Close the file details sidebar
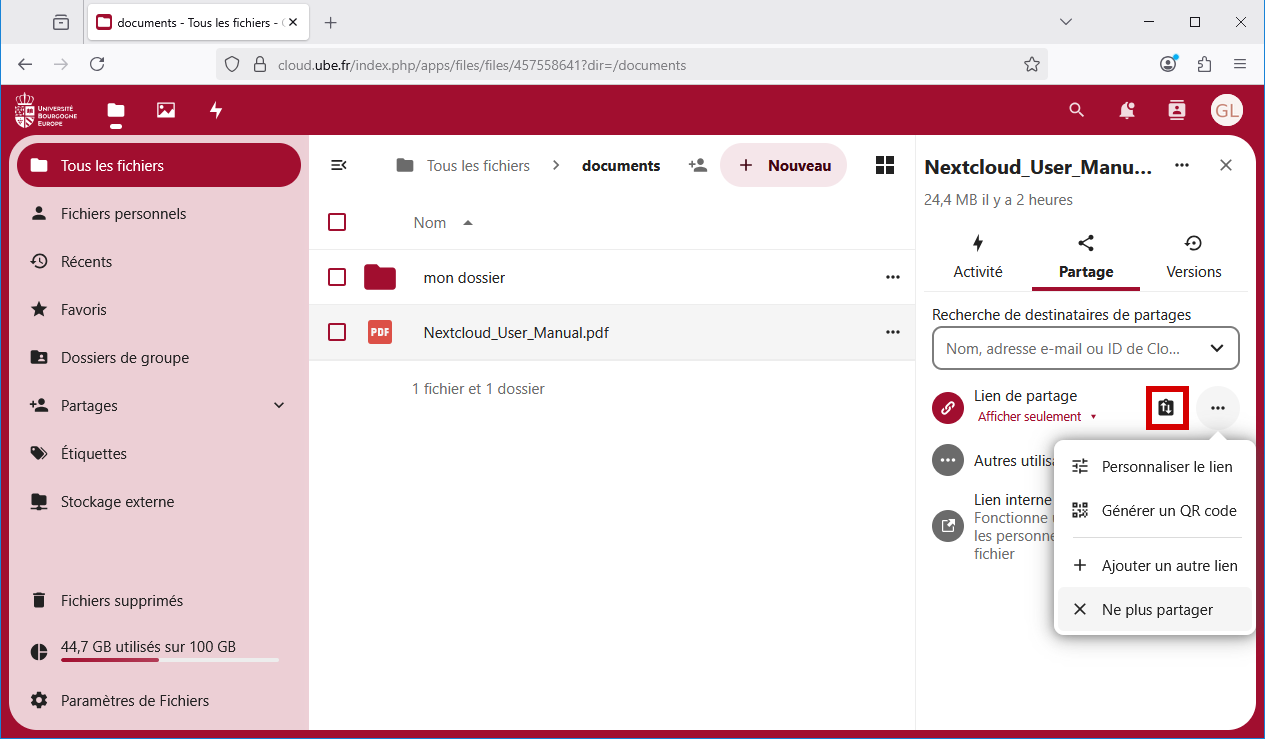This screenshot has width=1265, height=739. click(x=1226, y=166)
